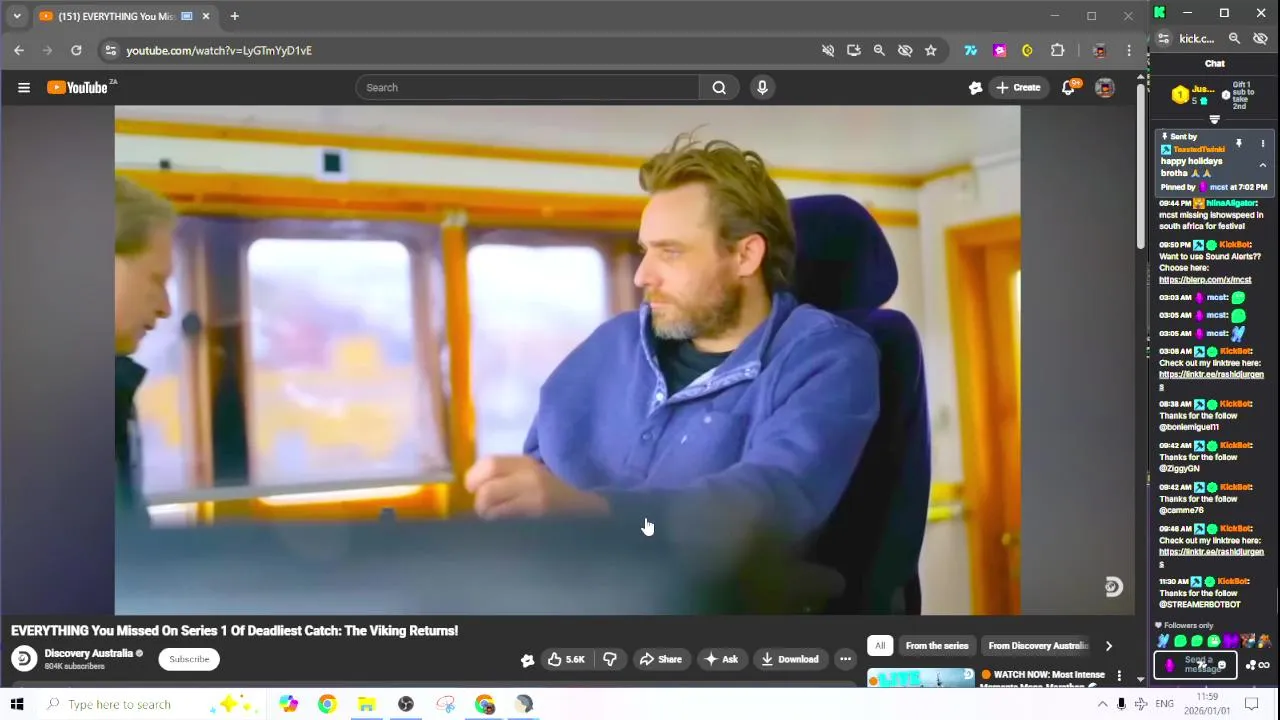Click the YouTube search magnifier button
The height and width of the screenshot is (720, 1280).
[719, 88]
